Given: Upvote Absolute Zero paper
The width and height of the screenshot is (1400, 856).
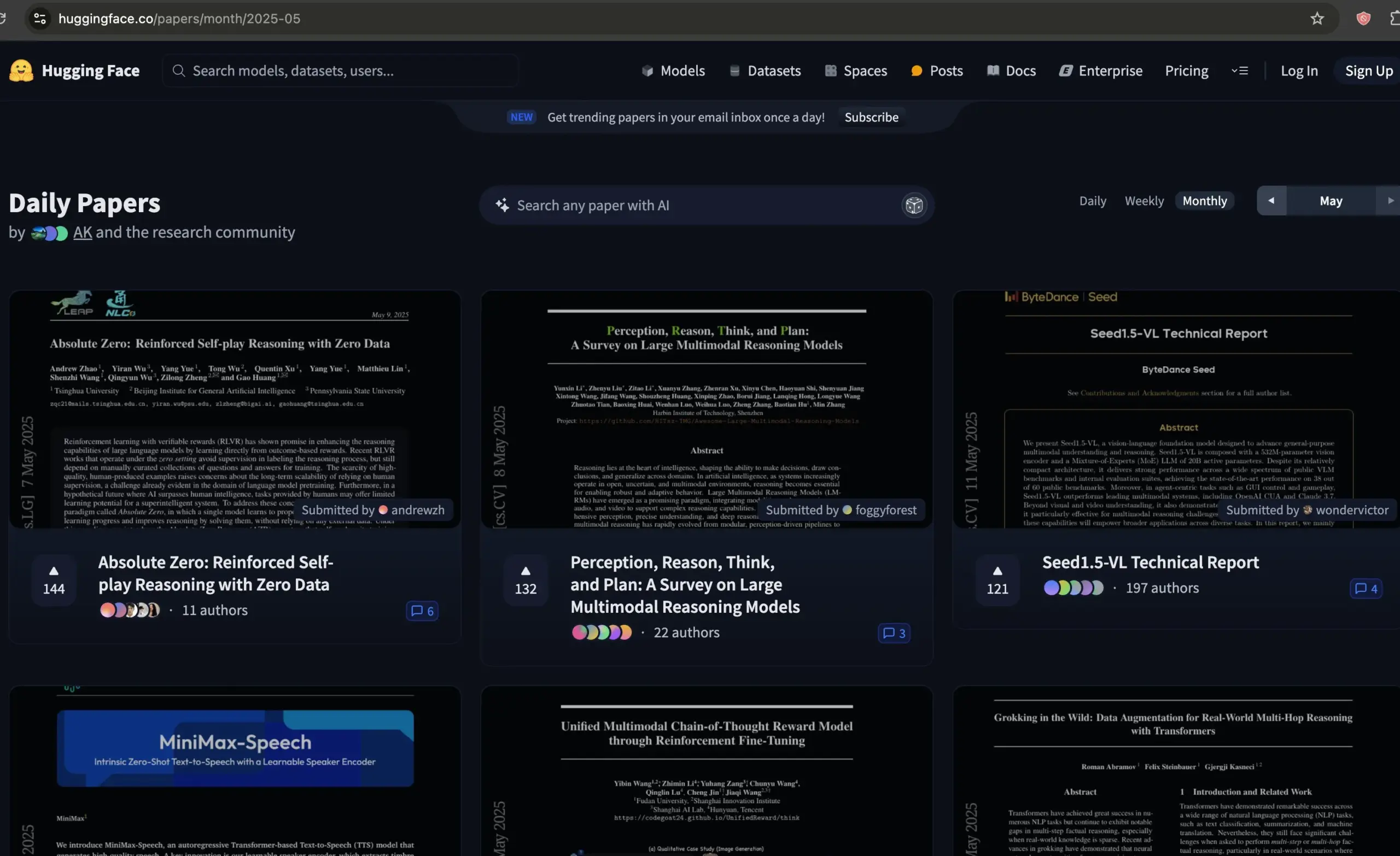Looking at the screenshot, I should (x=54, y=580).
